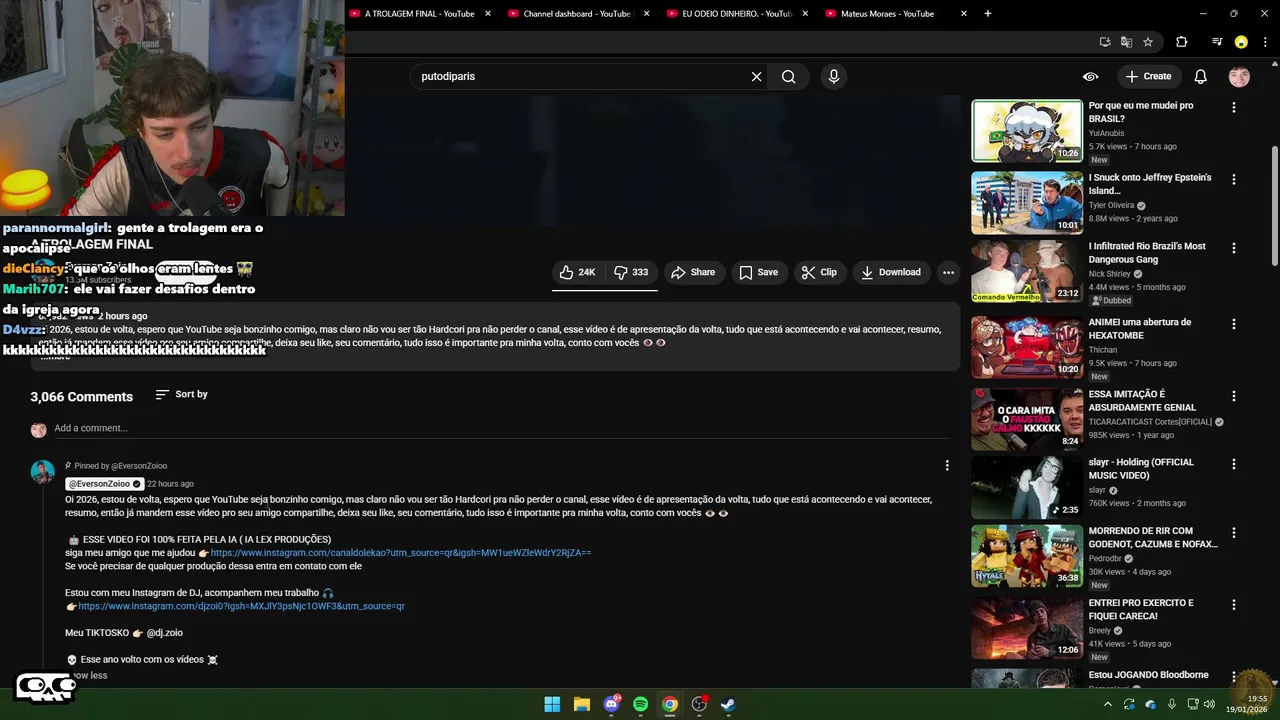Open options for slayr Holding video

coord(1233,464)
